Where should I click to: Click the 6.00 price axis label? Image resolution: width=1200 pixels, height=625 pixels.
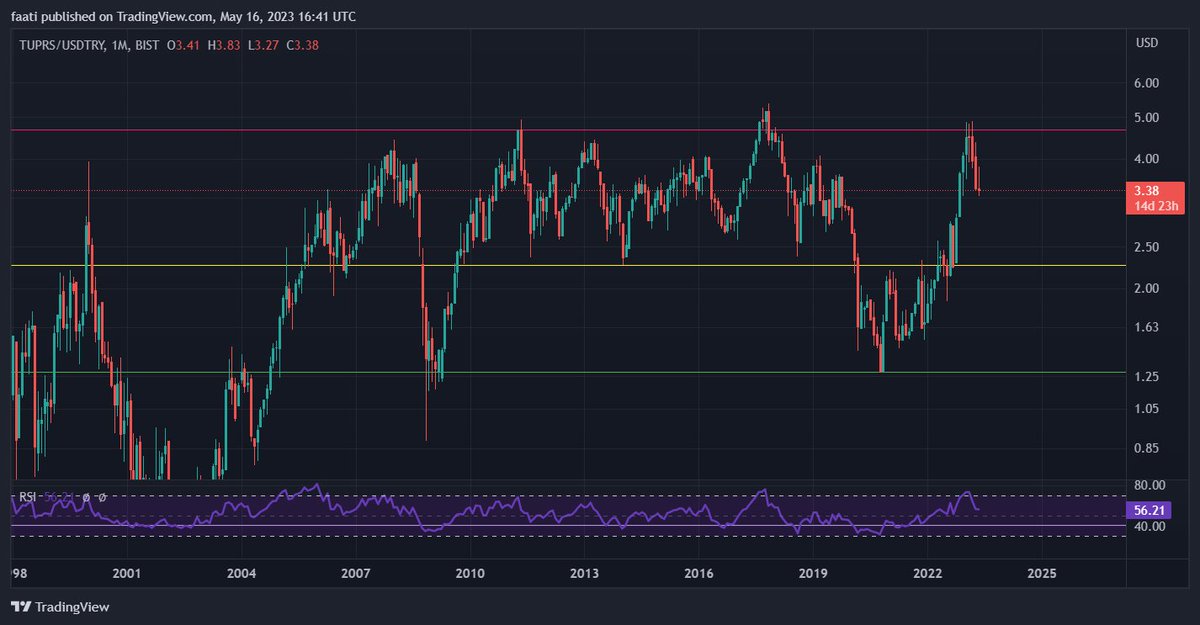pos(1146,83)
